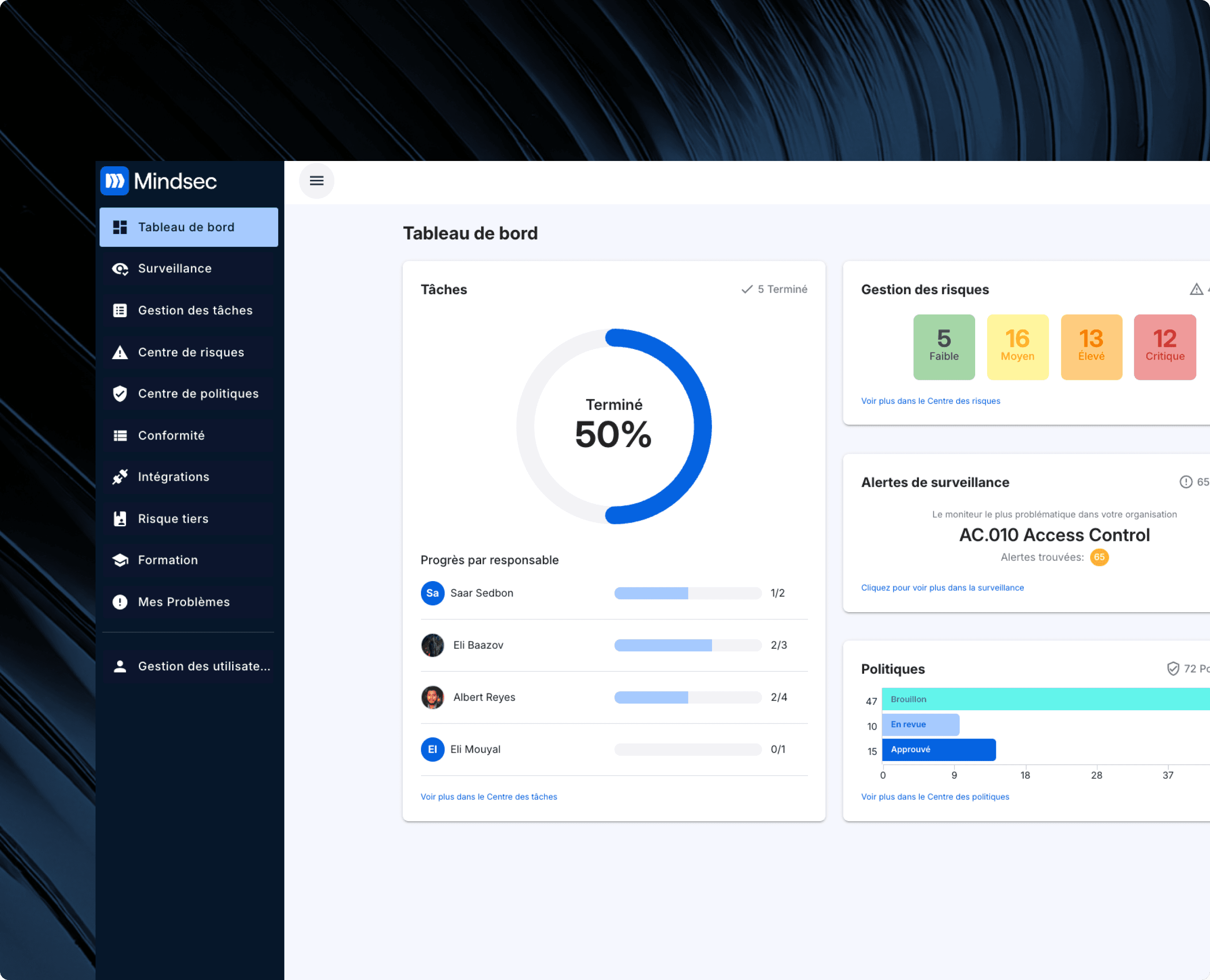Screen dimensions: 1210x980
Task: Click the hamburger menu toggle button
Action: (x=316, y=180)
